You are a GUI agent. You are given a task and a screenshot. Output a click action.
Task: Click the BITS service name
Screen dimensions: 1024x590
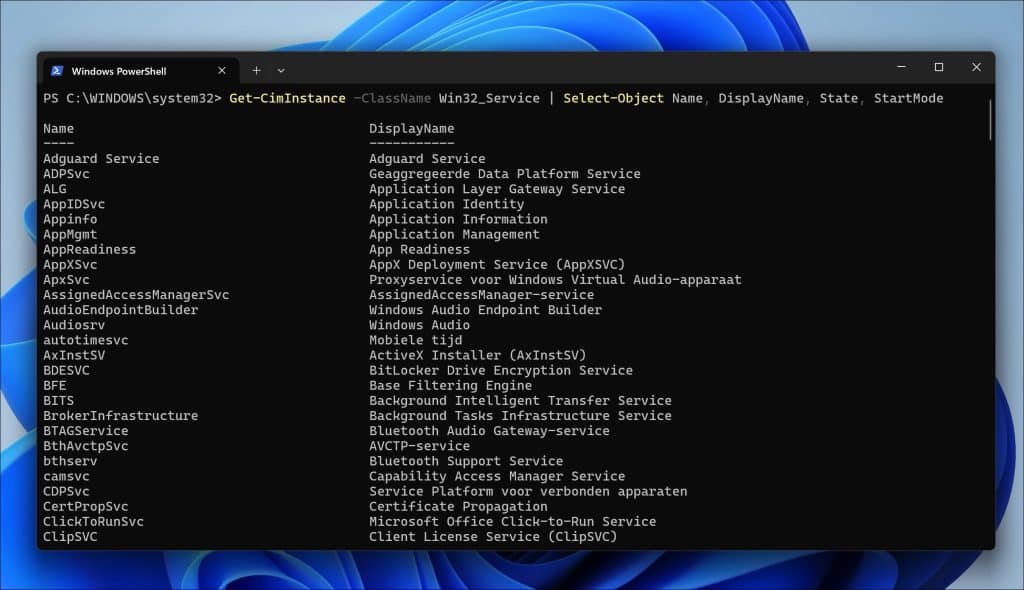pyautogui.click(x=58, y=401)
